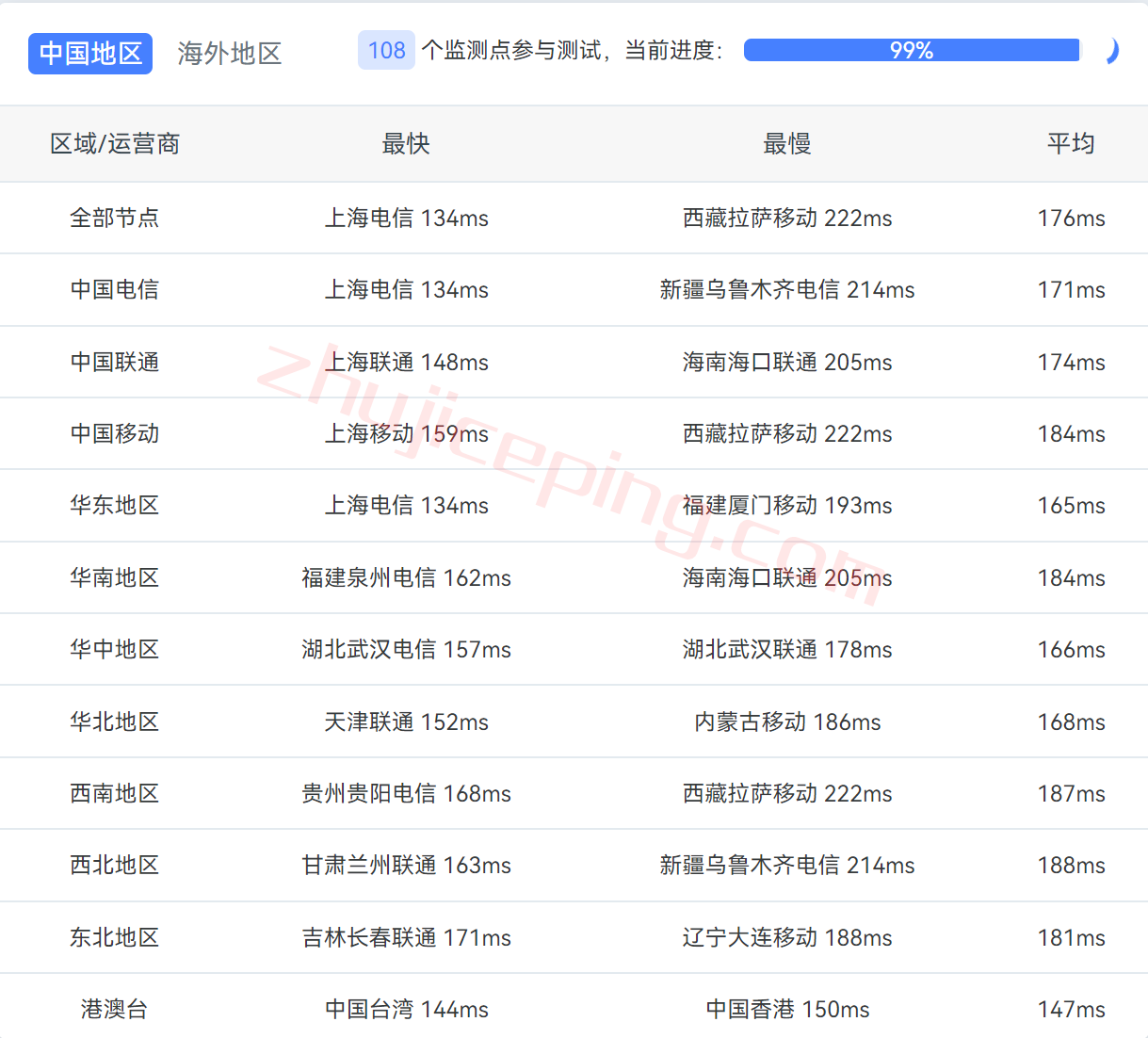Select the 中国移动 row label
This screenshot has height=1038, width=1148.
pos(115,434)
